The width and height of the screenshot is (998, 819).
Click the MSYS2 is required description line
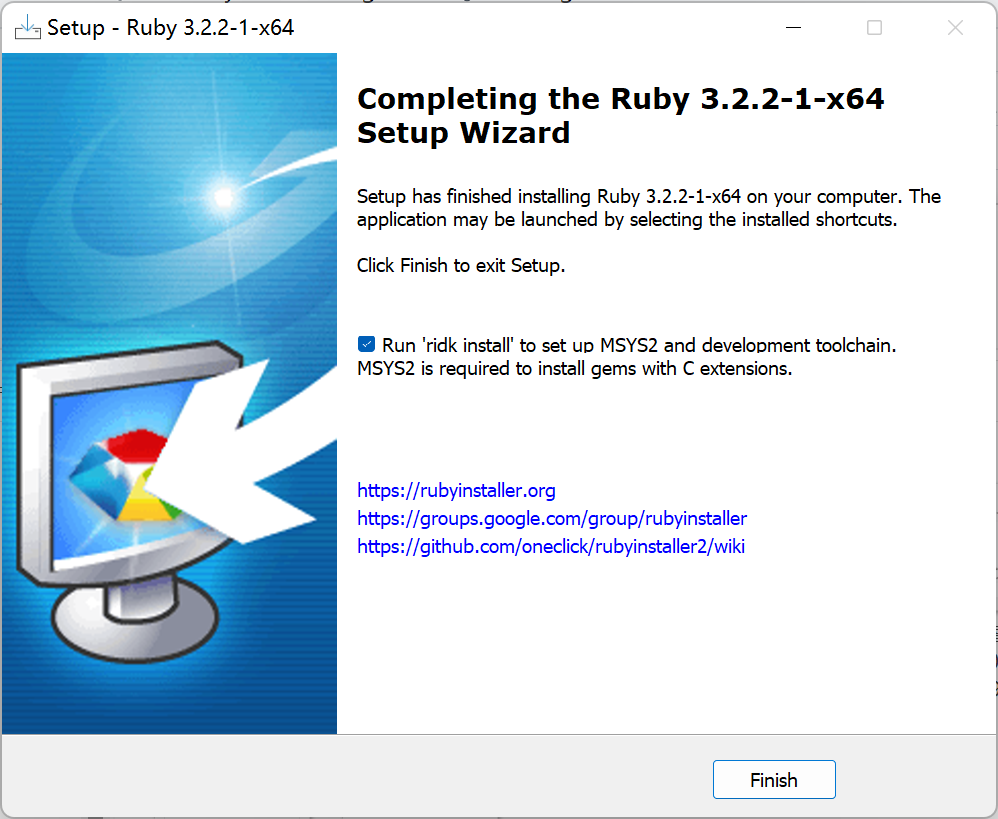tap(575, 368)
